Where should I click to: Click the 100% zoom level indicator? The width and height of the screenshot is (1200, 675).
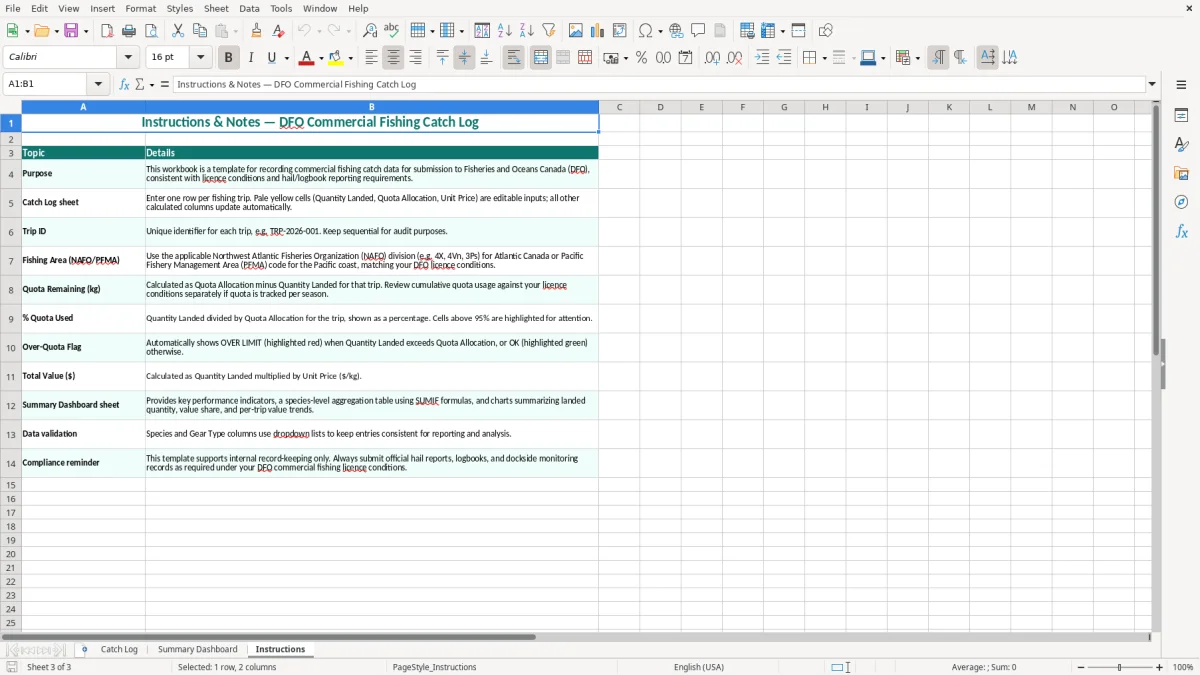click(x=1183, y=667)
